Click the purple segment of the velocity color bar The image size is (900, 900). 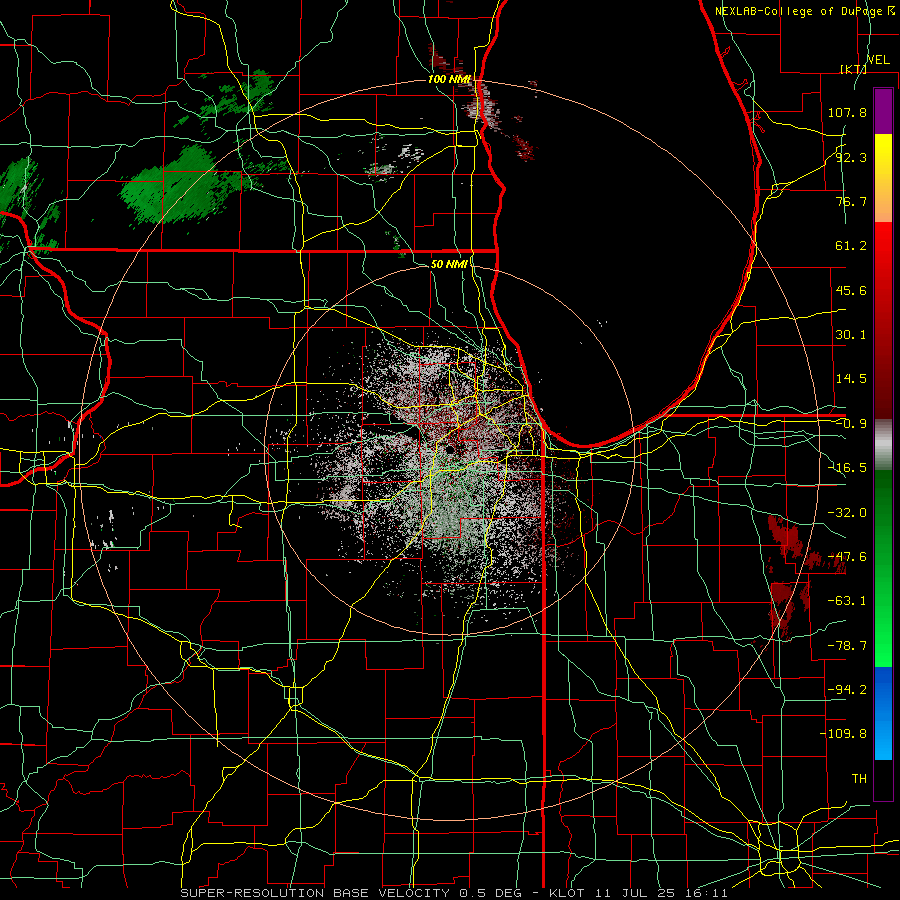(883, 111)
